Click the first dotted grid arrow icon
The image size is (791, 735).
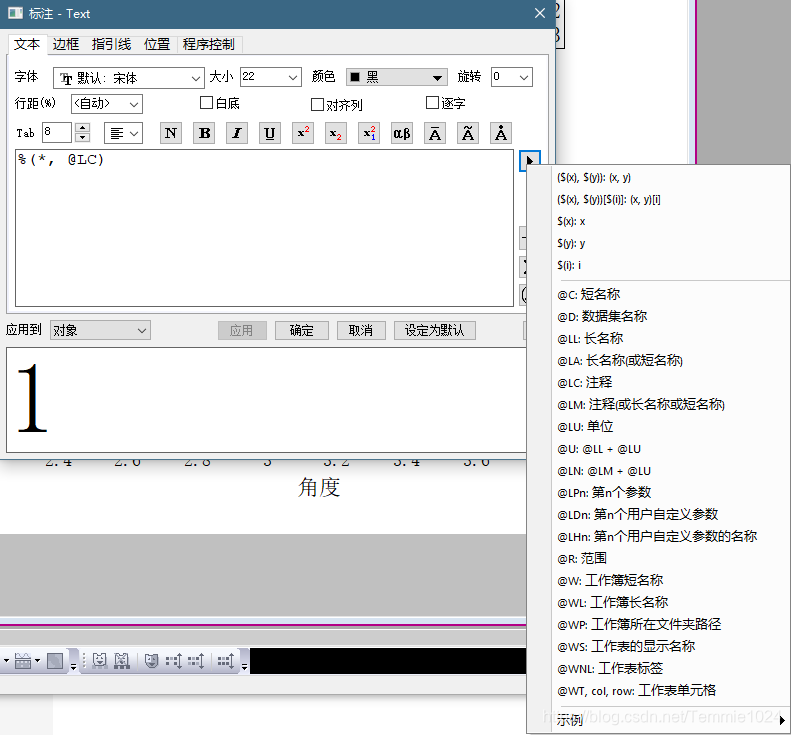coord(174,660)
